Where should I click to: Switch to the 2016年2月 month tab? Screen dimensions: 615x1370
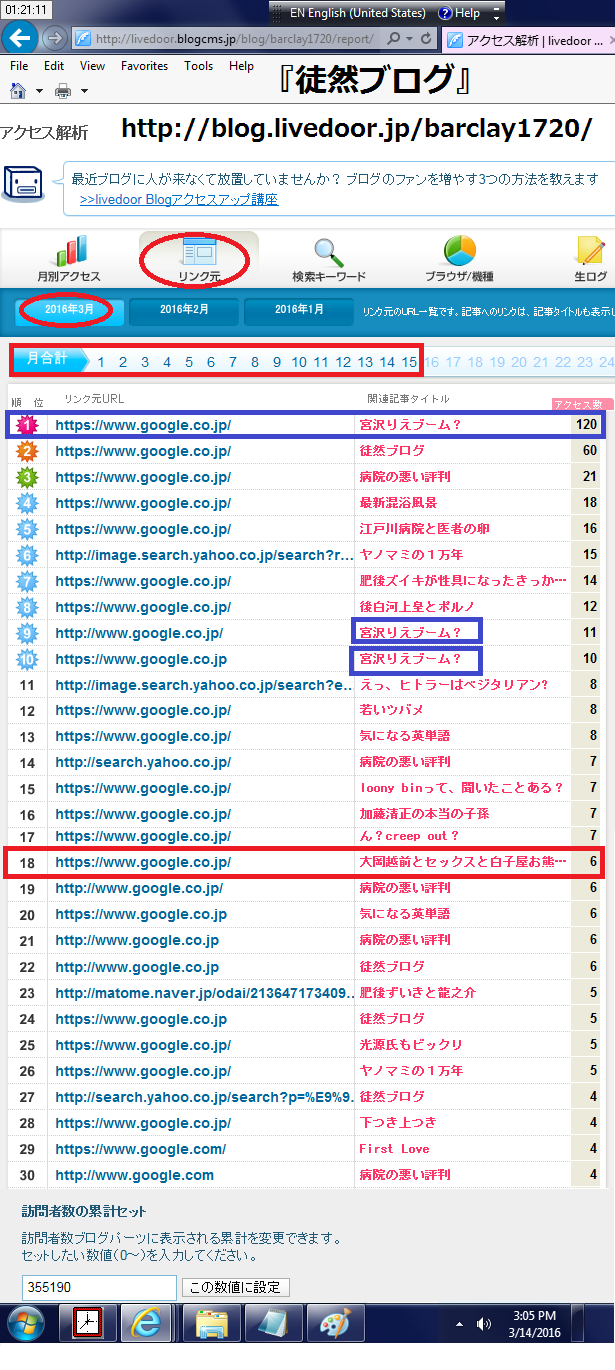pos(184,310)
